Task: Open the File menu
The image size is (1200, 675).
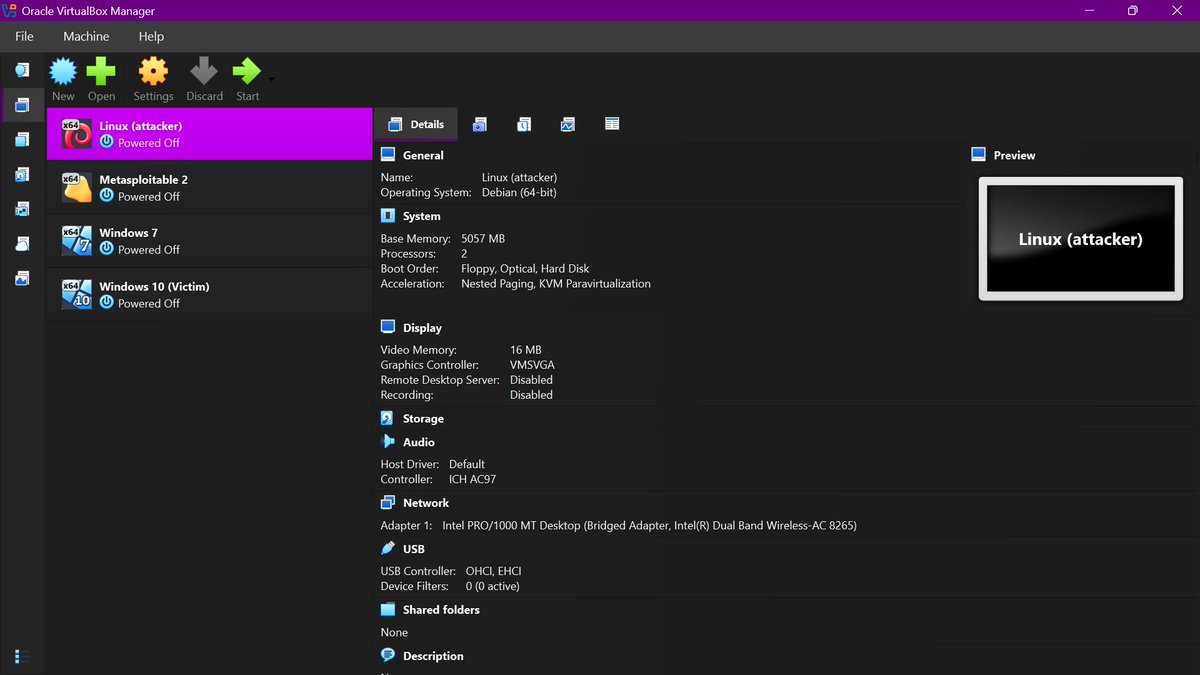Action: 24,36
